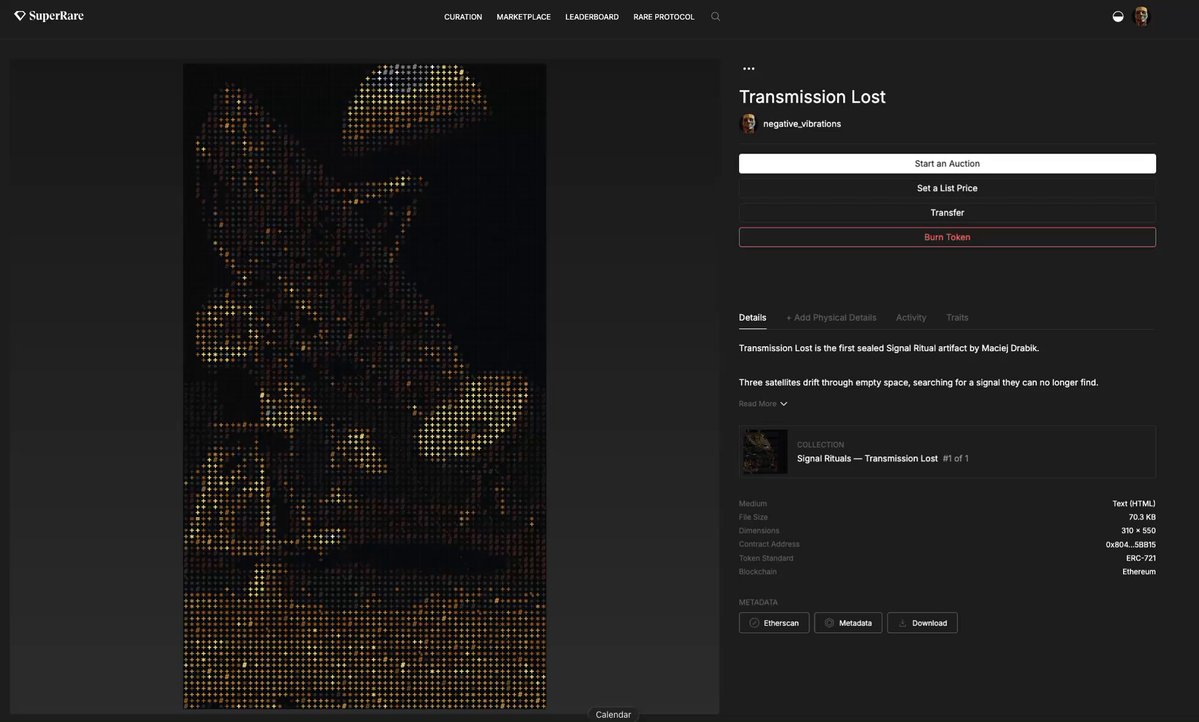The width and height of the screenshot is (1199, 722).
Task: Click the #1 of 1 edition label
Action: click(x=955, y=458)
